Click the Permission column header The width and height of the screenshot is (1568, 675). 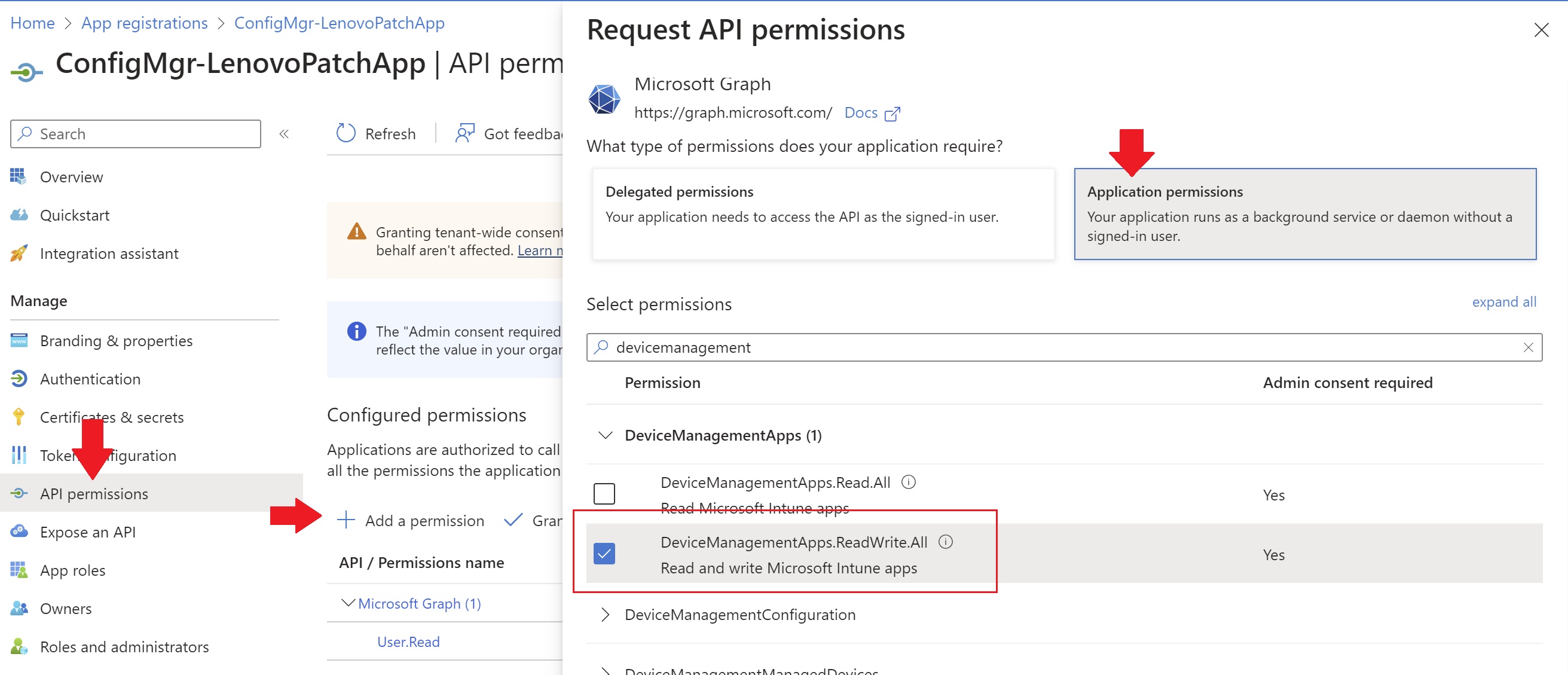click(662, 383)
